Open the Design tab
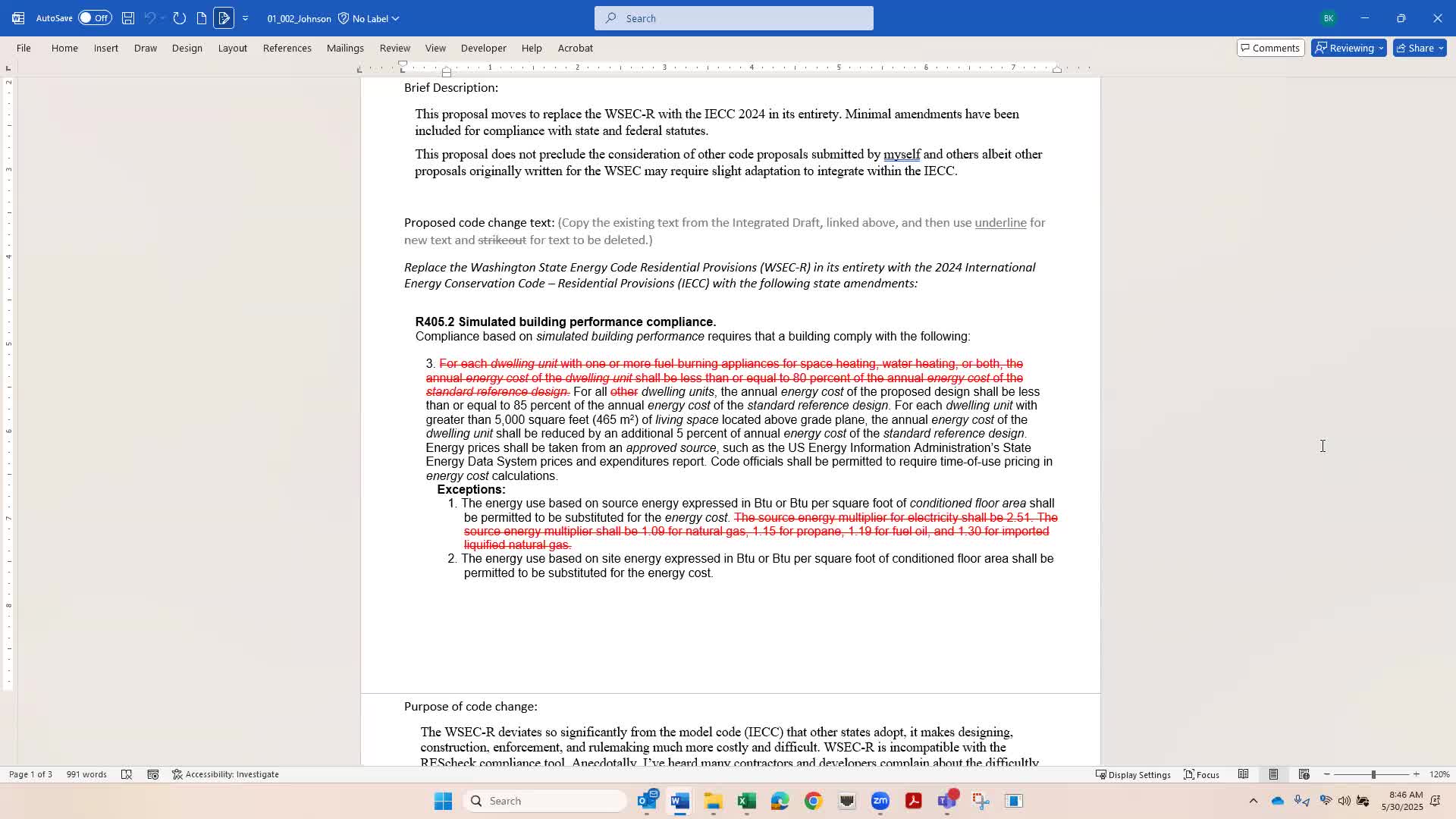This screenshot has height=819, width=1456. click(187, 48)
